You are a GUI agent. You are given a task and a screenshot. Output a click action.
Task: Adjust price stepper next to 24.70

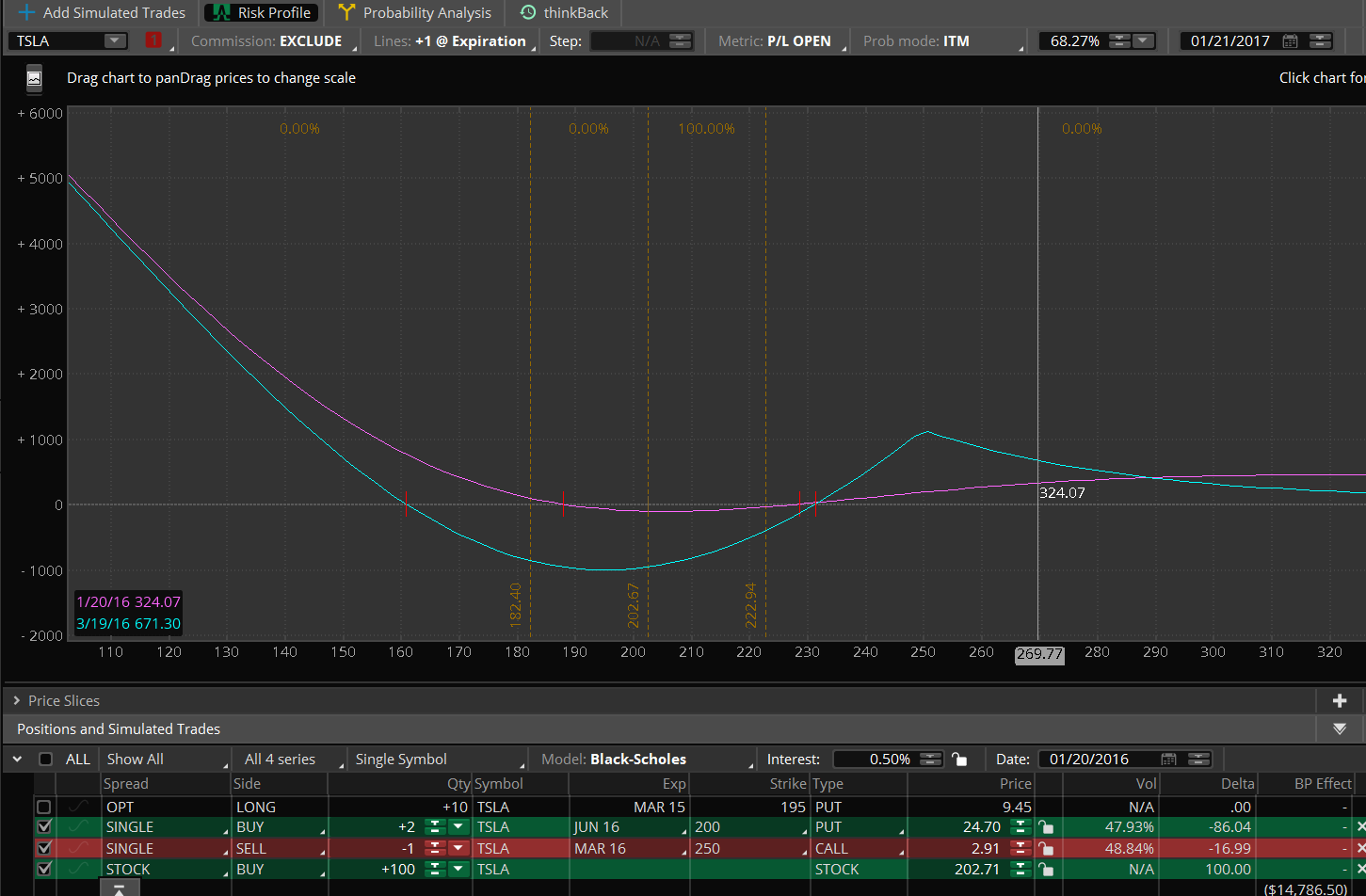[1020, 827]
